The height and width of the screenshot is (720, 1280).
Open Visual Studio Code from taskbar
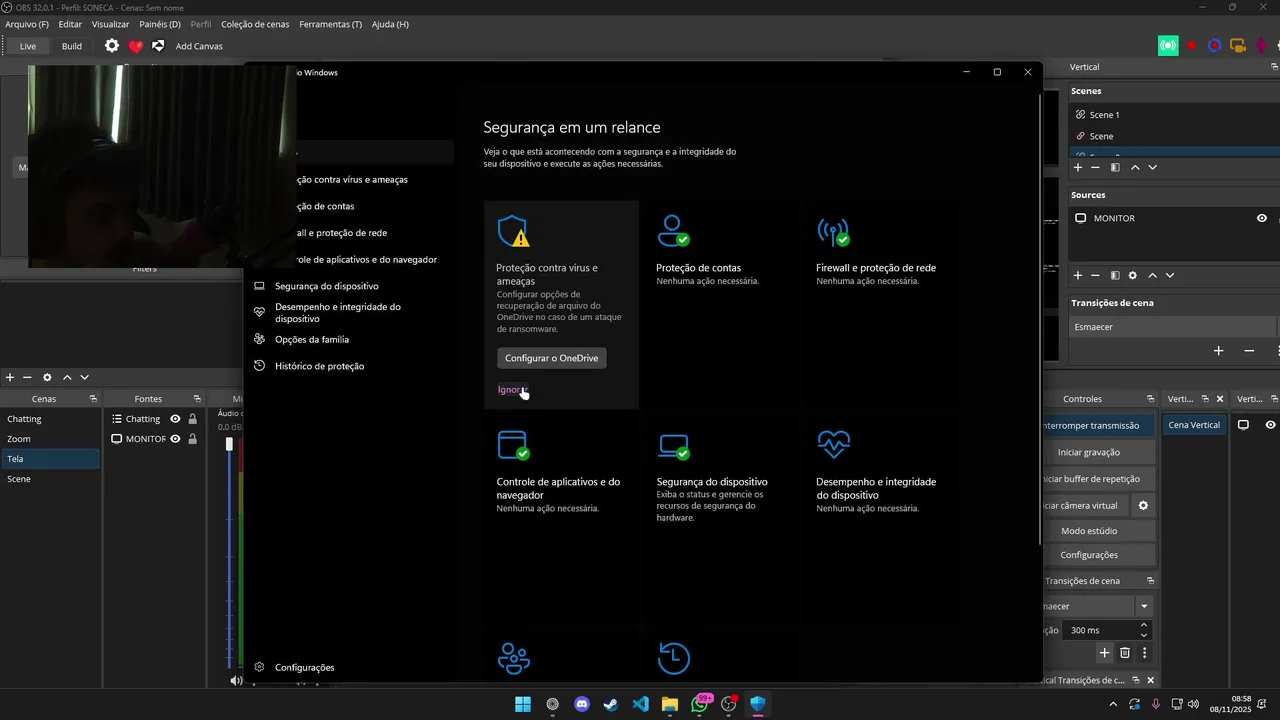641,704
